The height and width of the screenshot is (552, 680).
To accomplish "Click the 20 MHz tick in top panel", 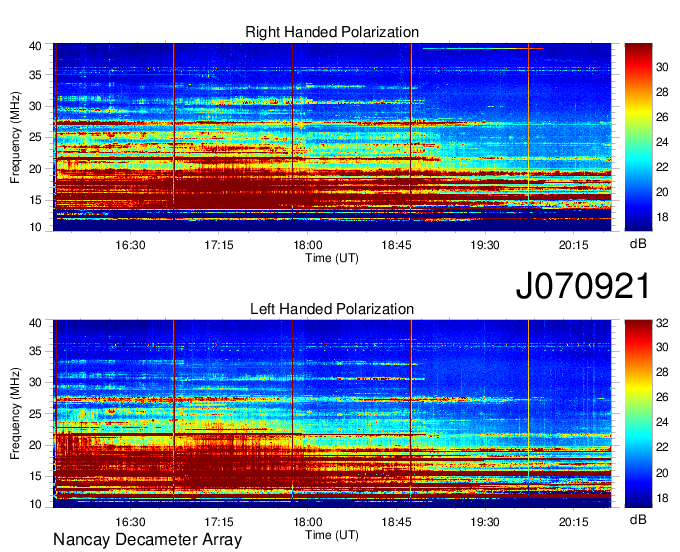I will click(36, 169).
